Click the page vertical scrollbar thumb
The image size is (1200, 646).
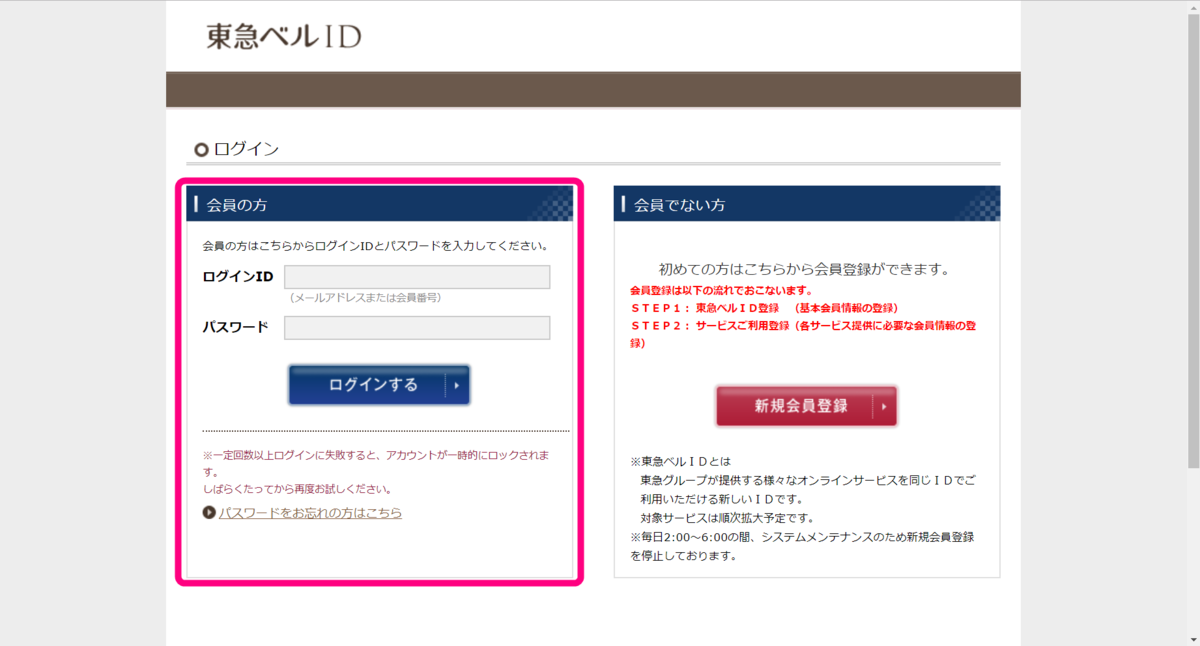[x=1193, y=240]
